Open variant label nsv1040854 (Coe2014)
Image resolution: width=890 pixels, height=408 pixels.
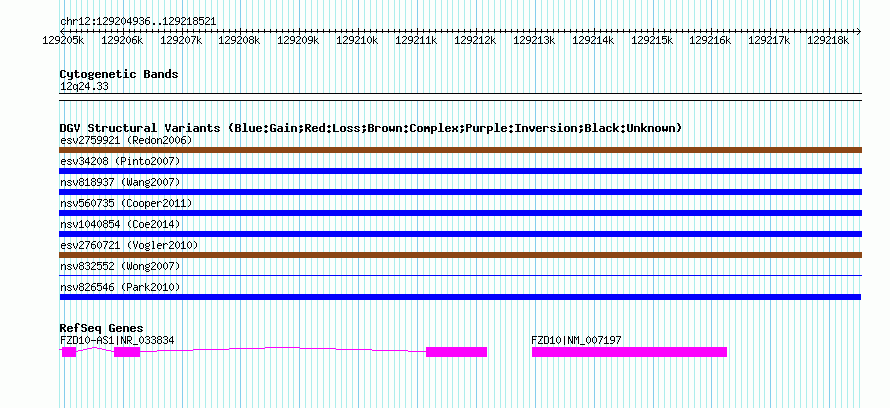pyautogui.click(x=120, y=224)
